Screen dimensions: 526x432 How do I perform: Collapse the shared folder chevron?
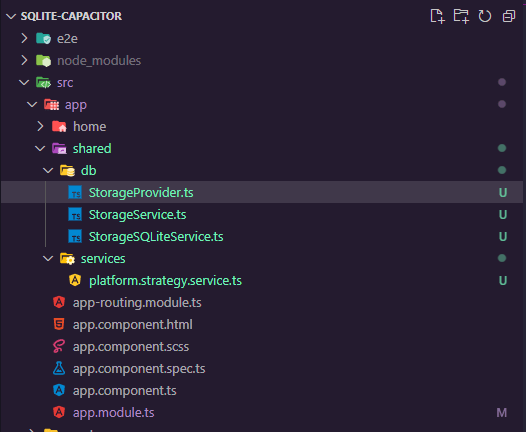[40, 148]
